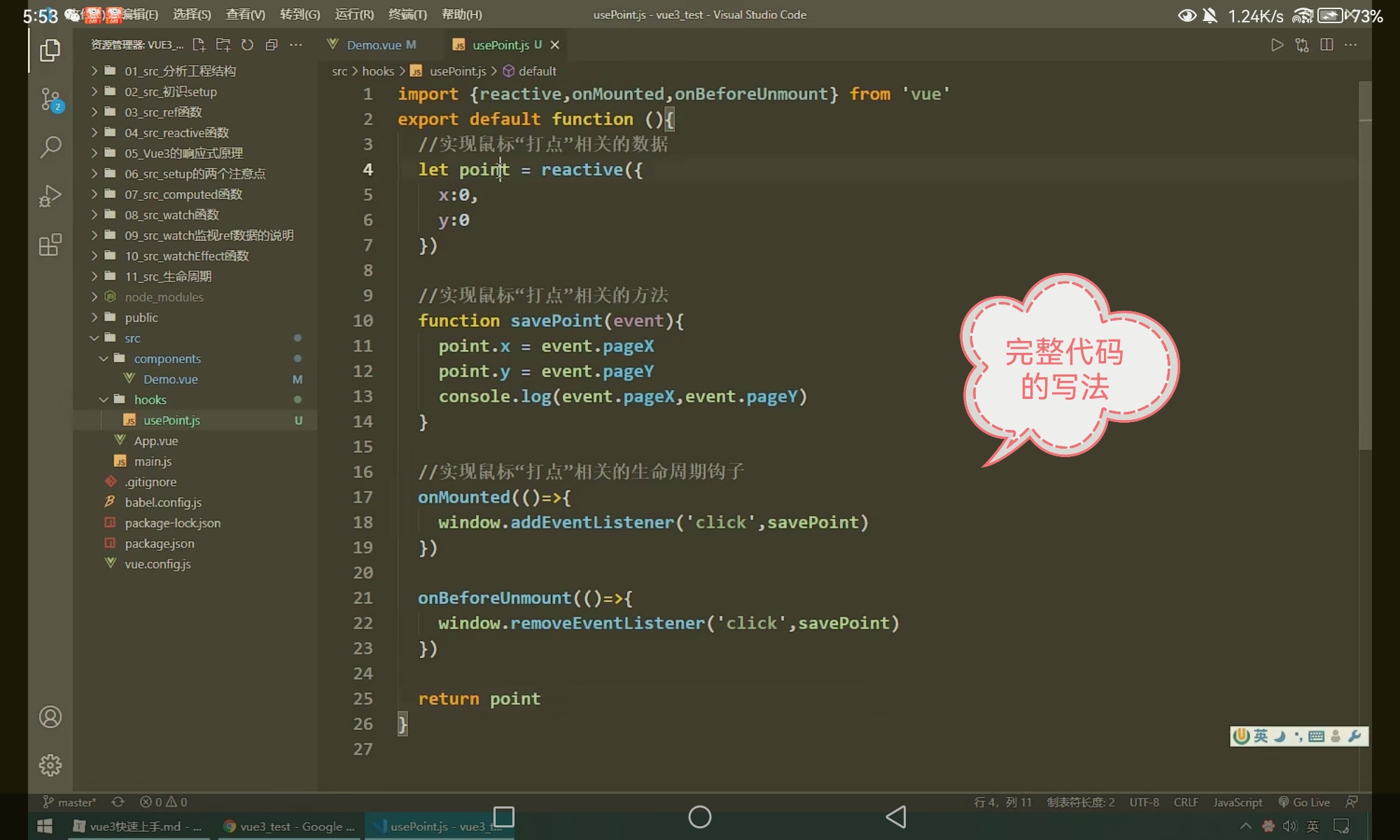Open the 终端(T) menu
This screenshot has height=840, width=1400.
pos(407,15)
